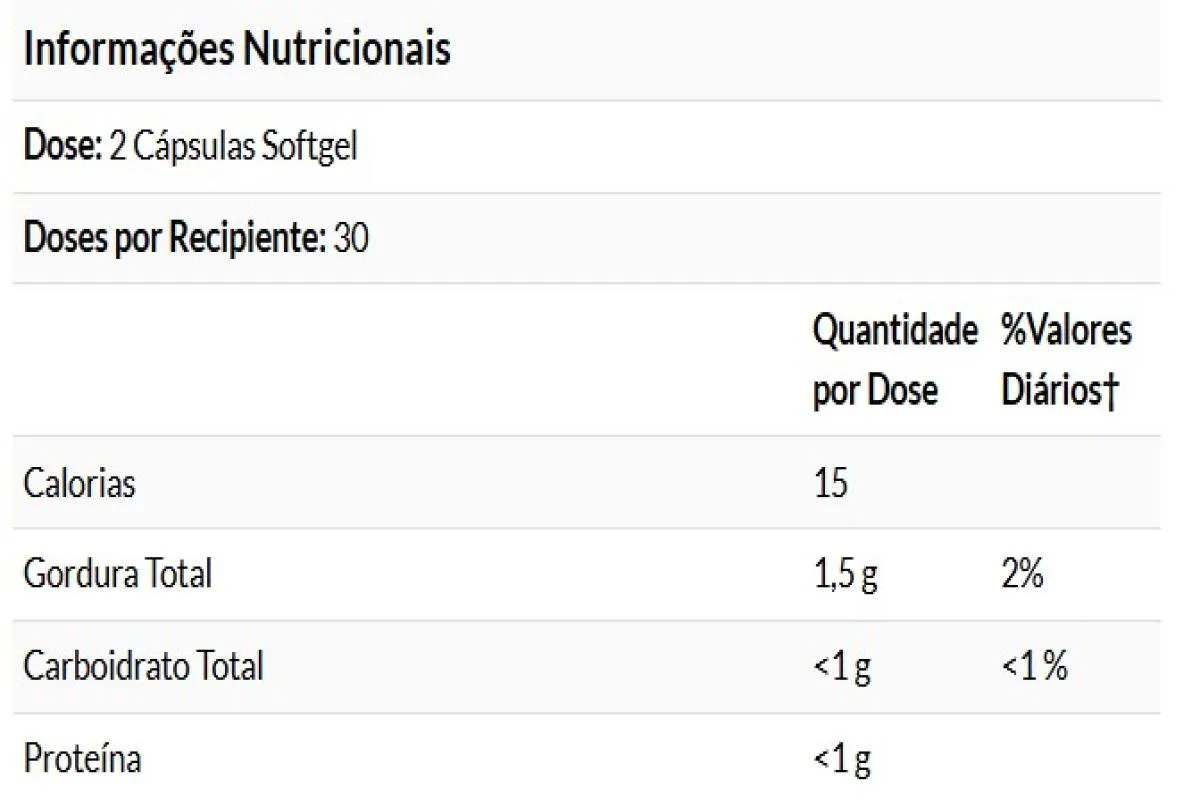Click the word Recipiente in doses row
The image size is (1200, 800).
tap(246, 239)
